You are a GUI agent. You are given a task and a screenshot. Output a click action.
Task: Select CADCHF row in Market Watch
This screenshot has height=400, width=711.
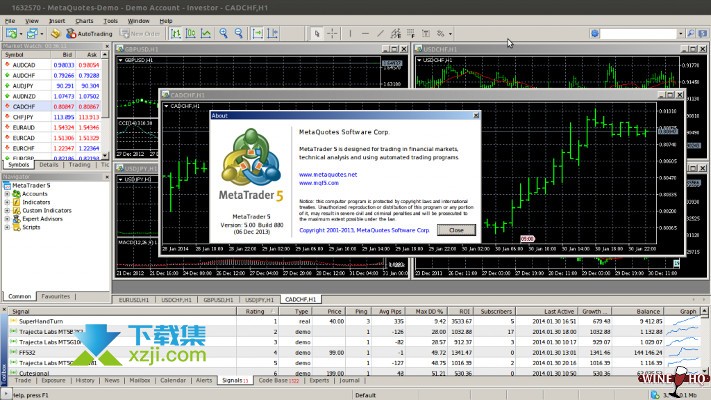point(52,107)
